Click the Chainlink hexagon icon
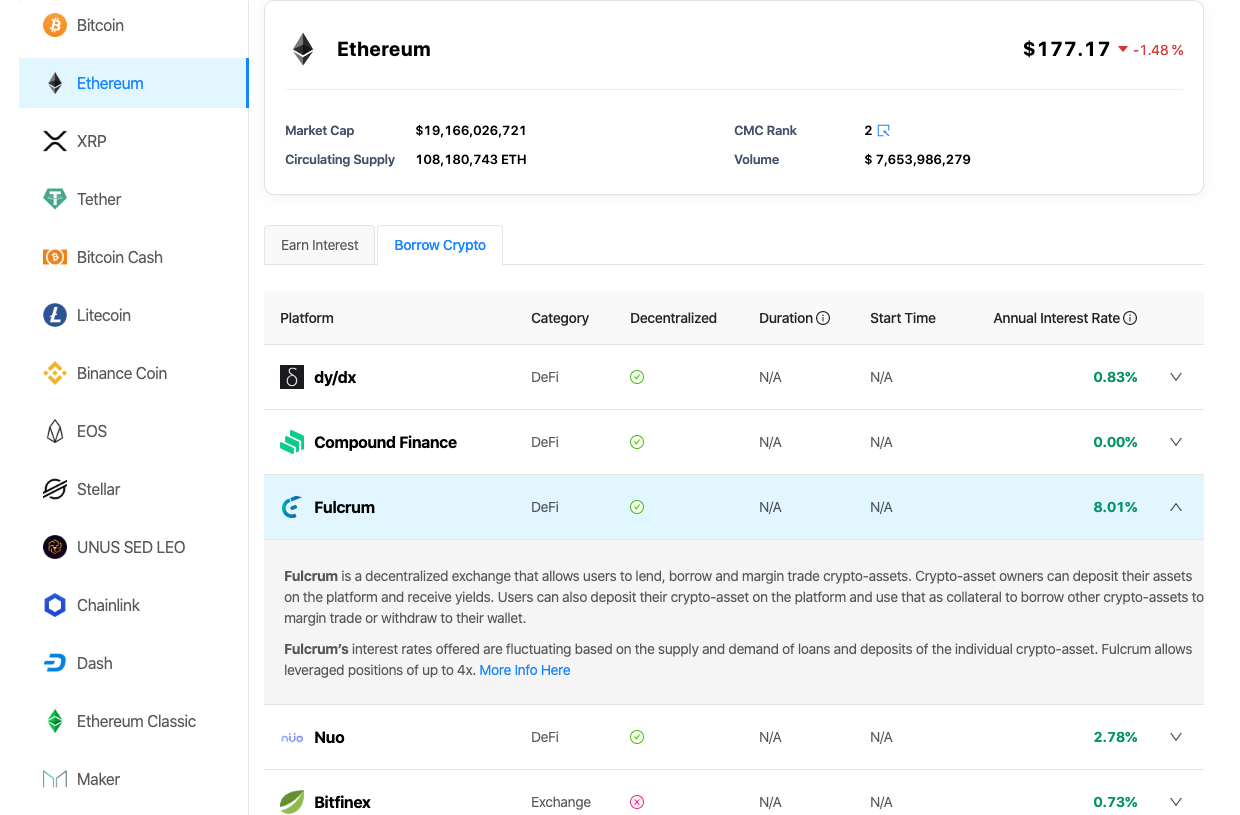 tap(55, 605)
